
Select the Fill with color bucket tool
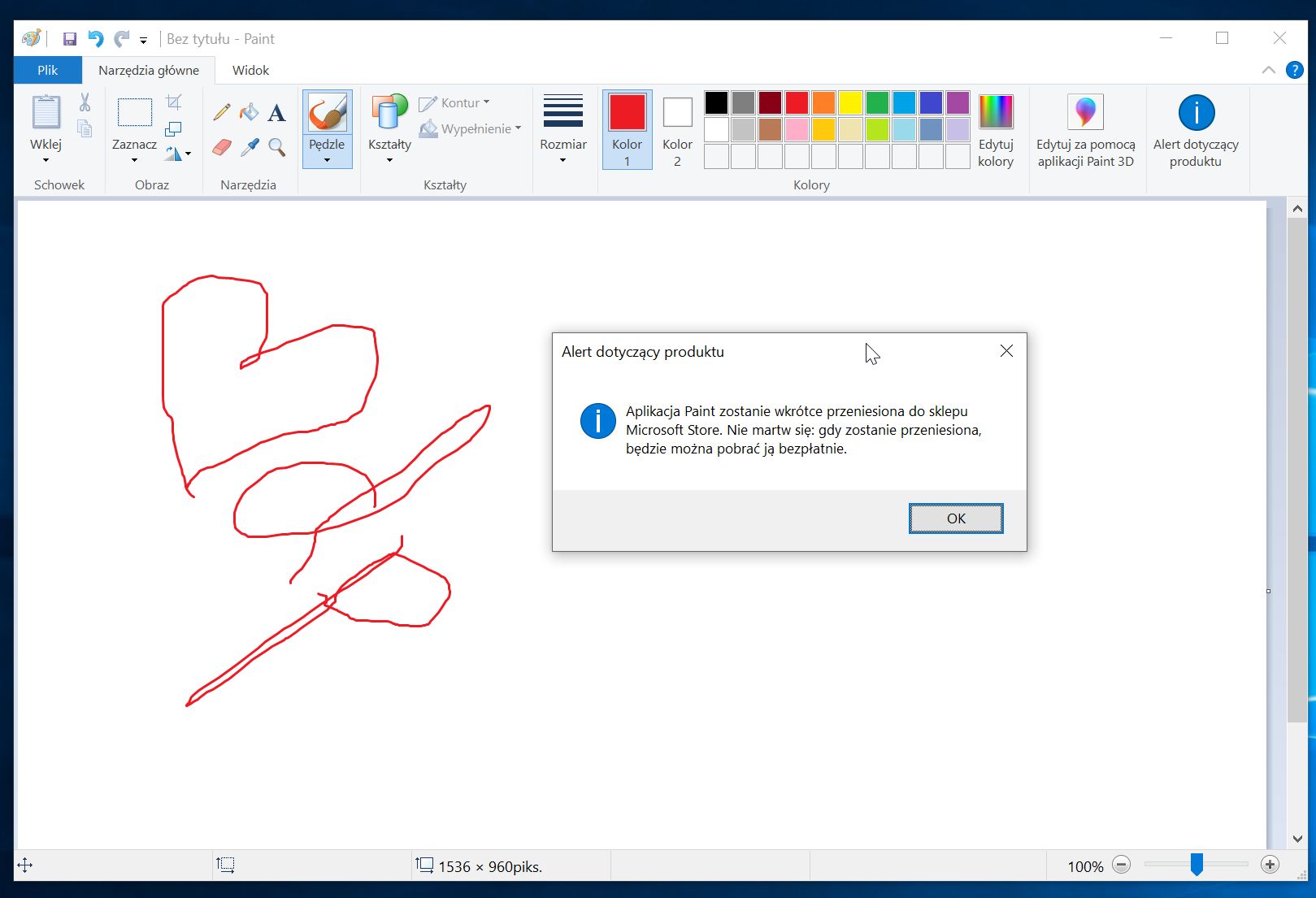[249, 112]
